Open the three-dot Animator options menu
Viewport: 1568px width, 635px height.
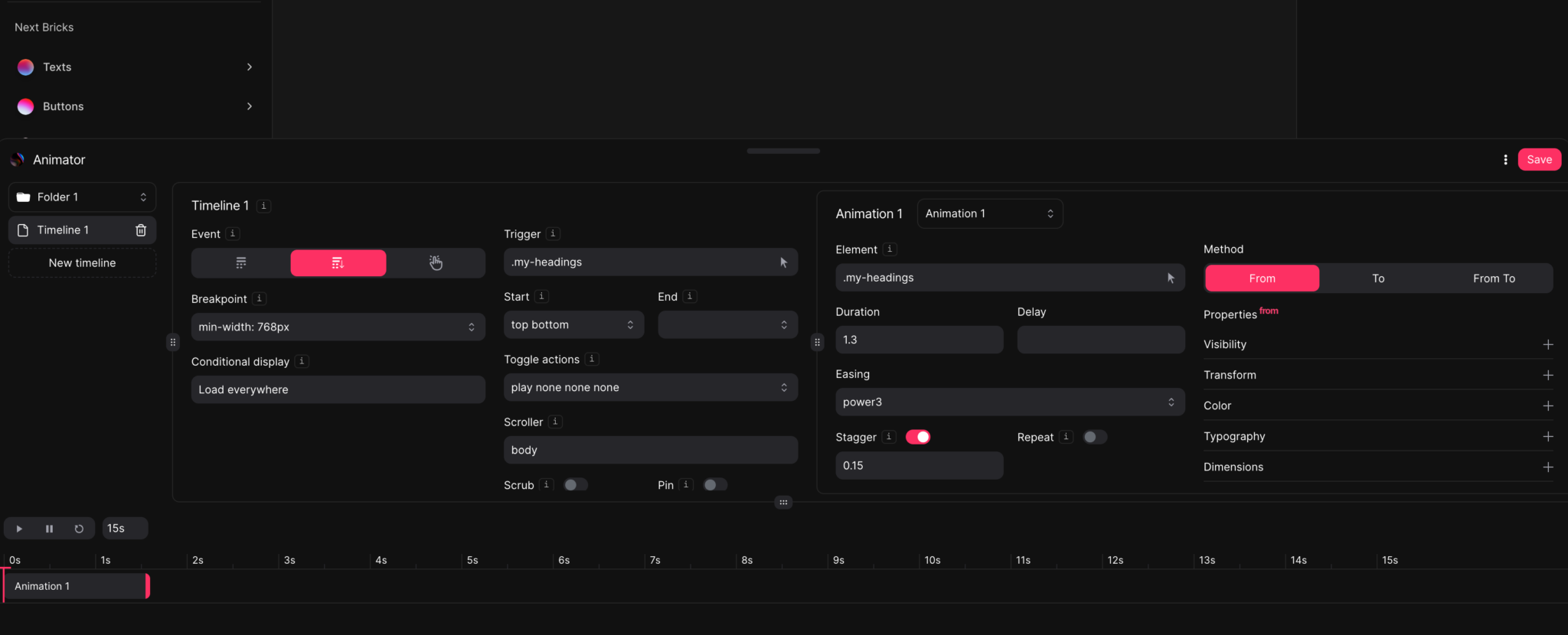tap(1505, 160)
